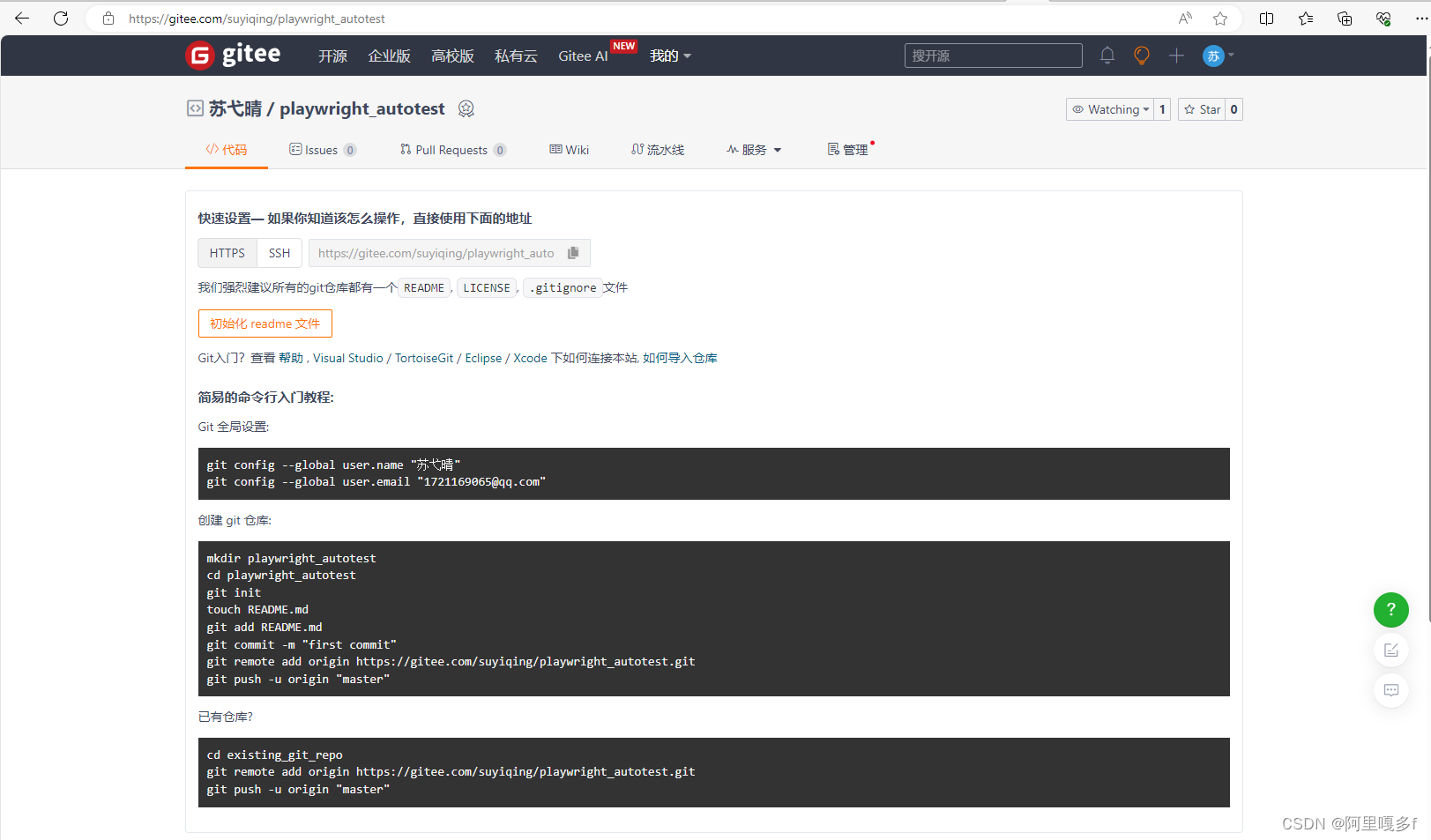Image resolution: width=1431 pixels, height=840 pixels.
Task: Open the Visual Studio link
Action: pyautogui.click(x=348, y=358)
